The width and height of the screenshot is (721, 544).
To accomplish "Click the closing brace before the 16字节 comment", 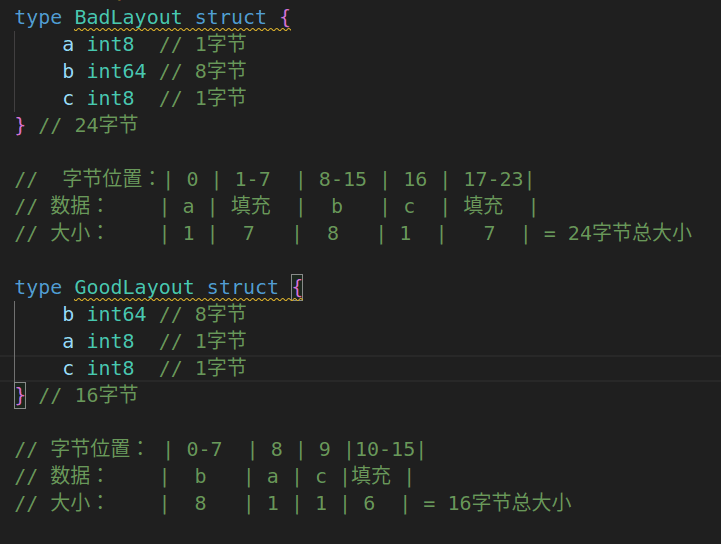I will [20, 395].
